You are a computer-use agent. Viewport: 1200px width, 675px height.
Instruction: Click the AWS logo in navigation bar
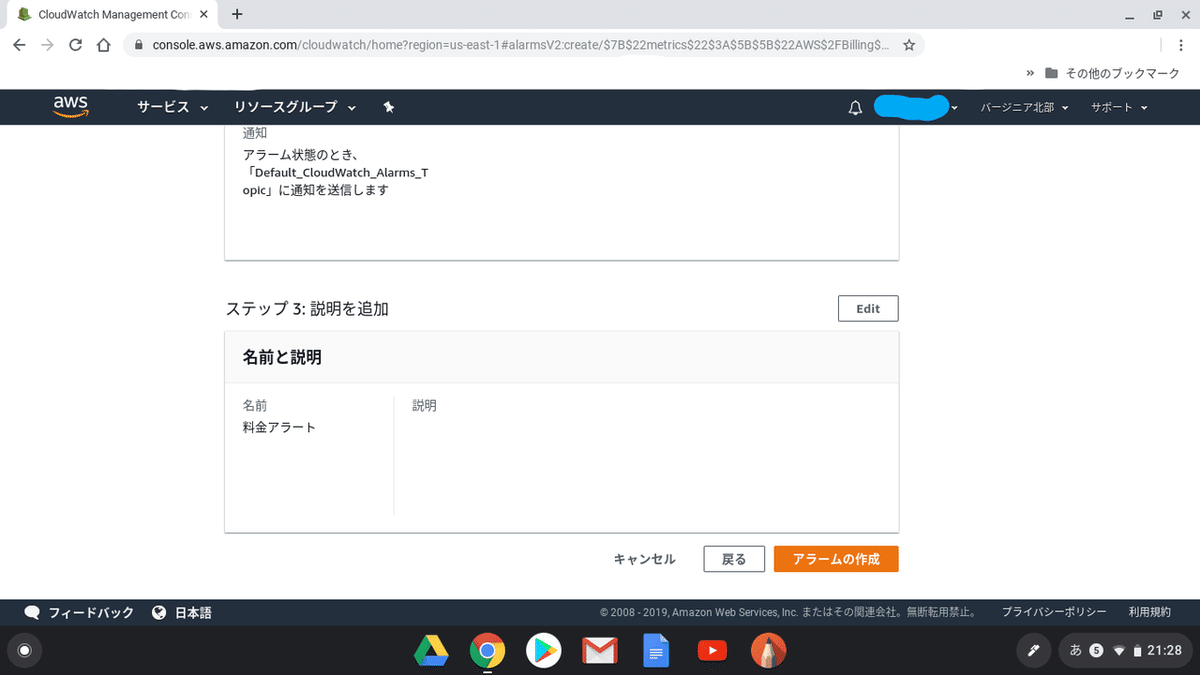tap(68, 106)
